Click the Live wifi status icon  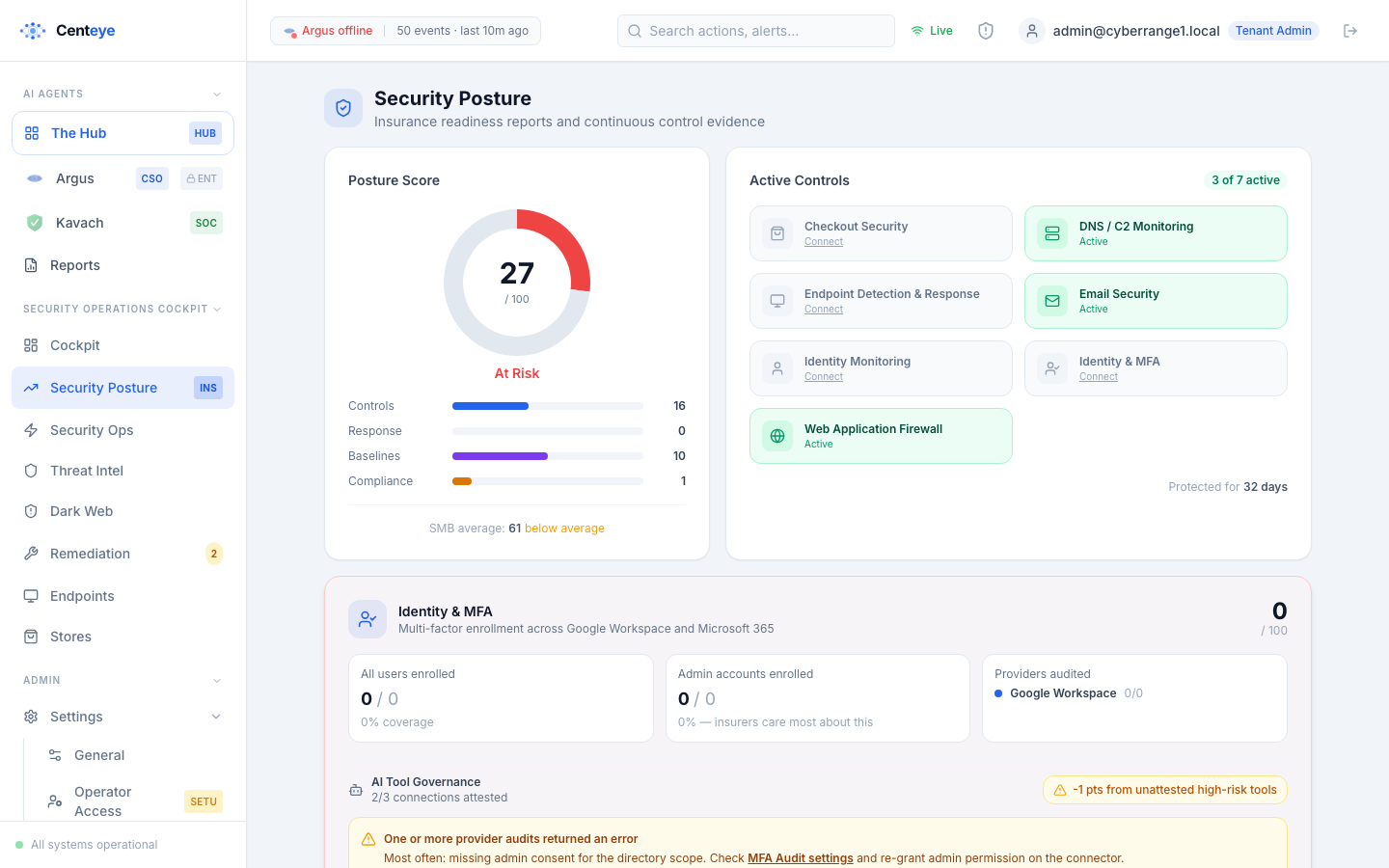tap(917, 31)
